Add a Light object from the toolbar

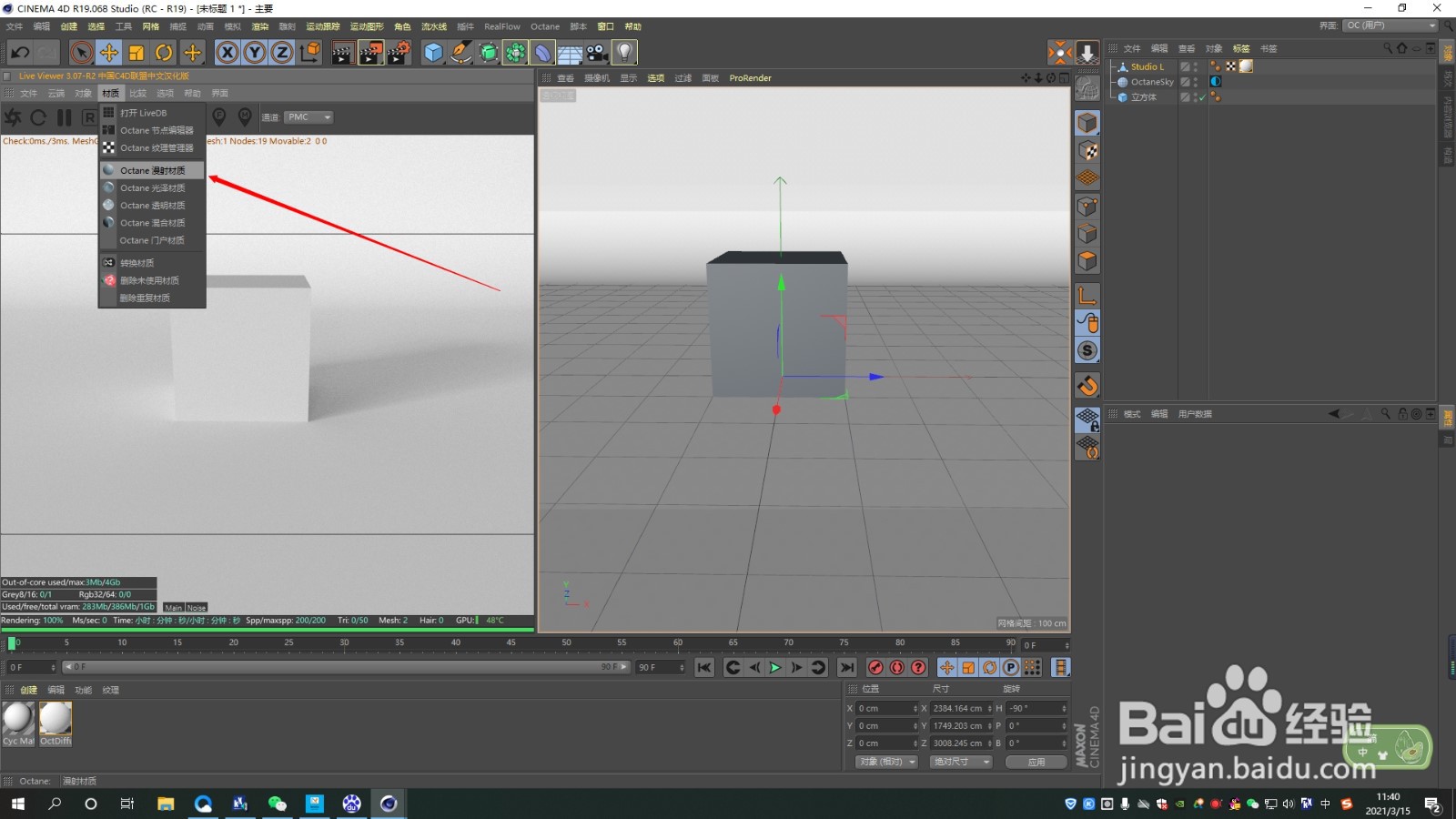pos(624,53)
